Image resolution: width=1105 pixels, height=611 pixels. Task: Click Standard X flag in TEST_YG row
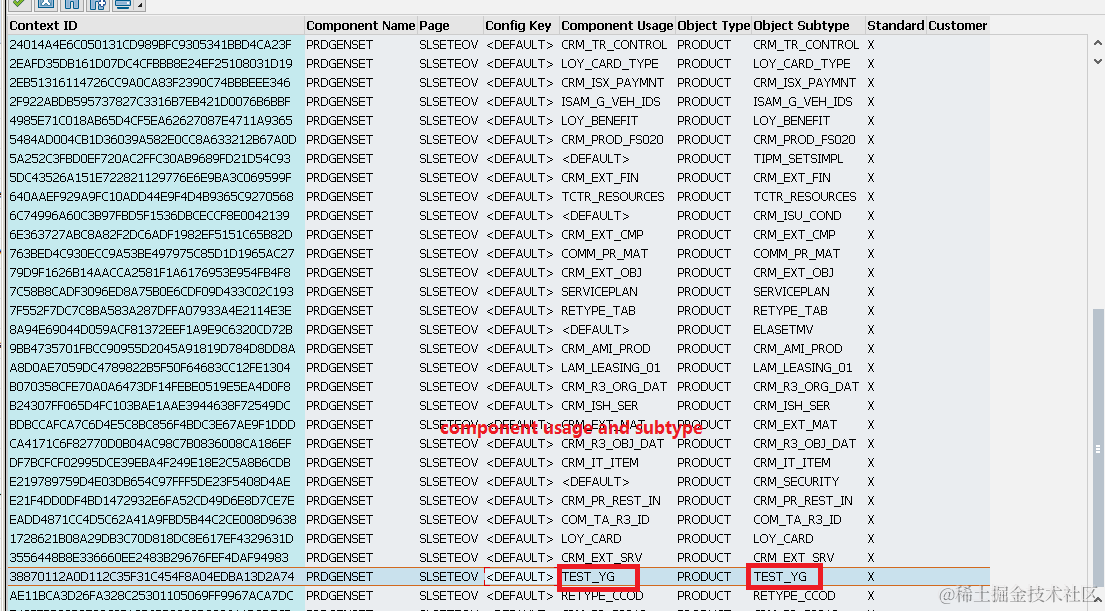tap(871, 576)
